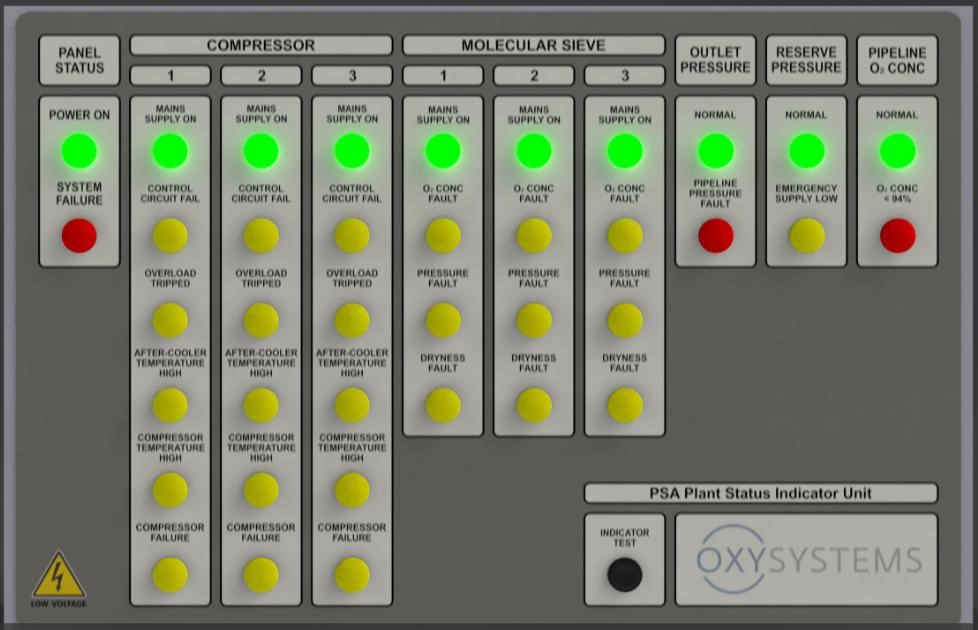Viewport: 978px width, 630px height.
Task: Click Molecular Sieve 2 Pressure Fault lamp
Action: click(x=534, y=321)
